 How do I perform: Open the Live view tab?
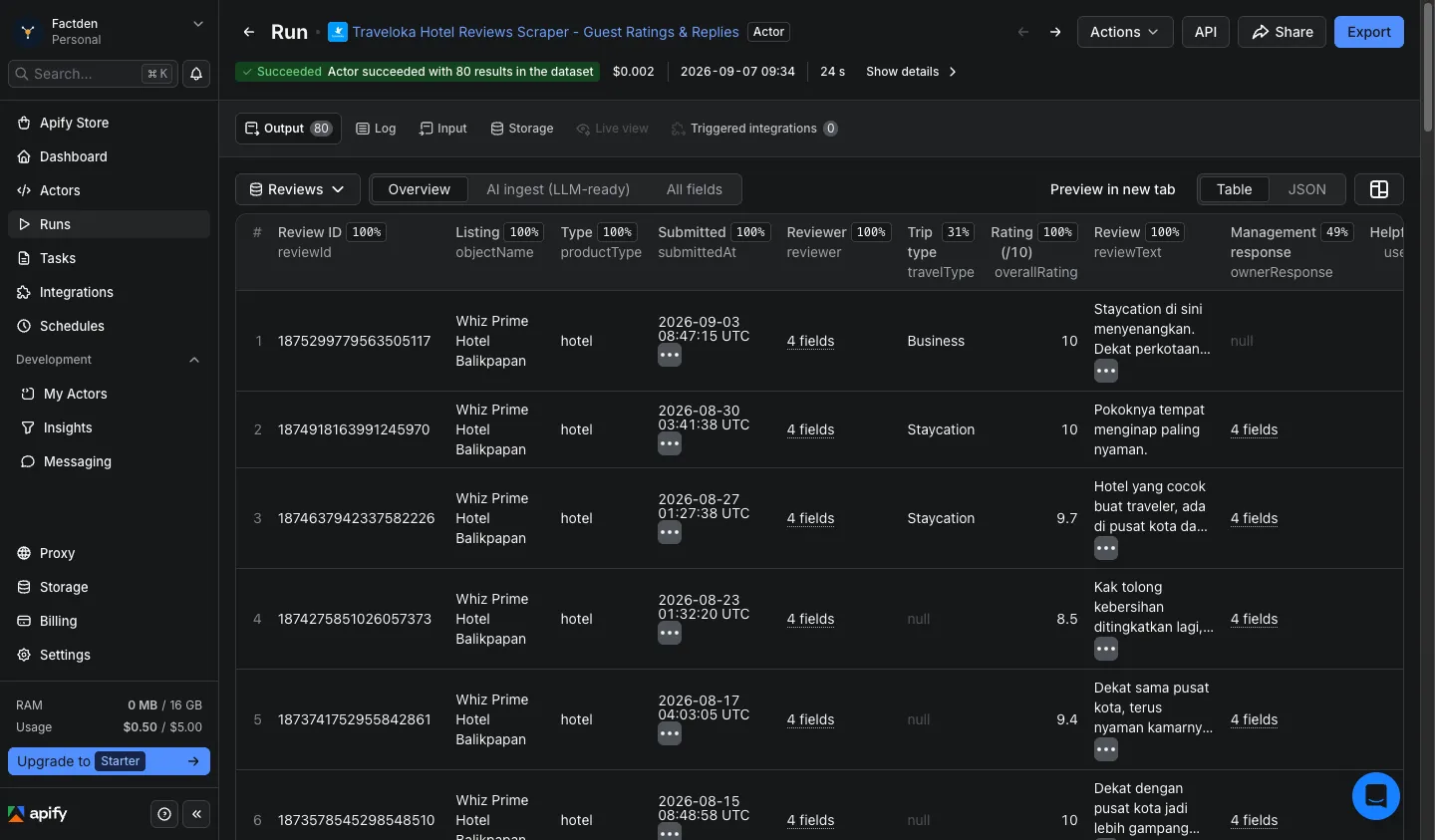613,129
